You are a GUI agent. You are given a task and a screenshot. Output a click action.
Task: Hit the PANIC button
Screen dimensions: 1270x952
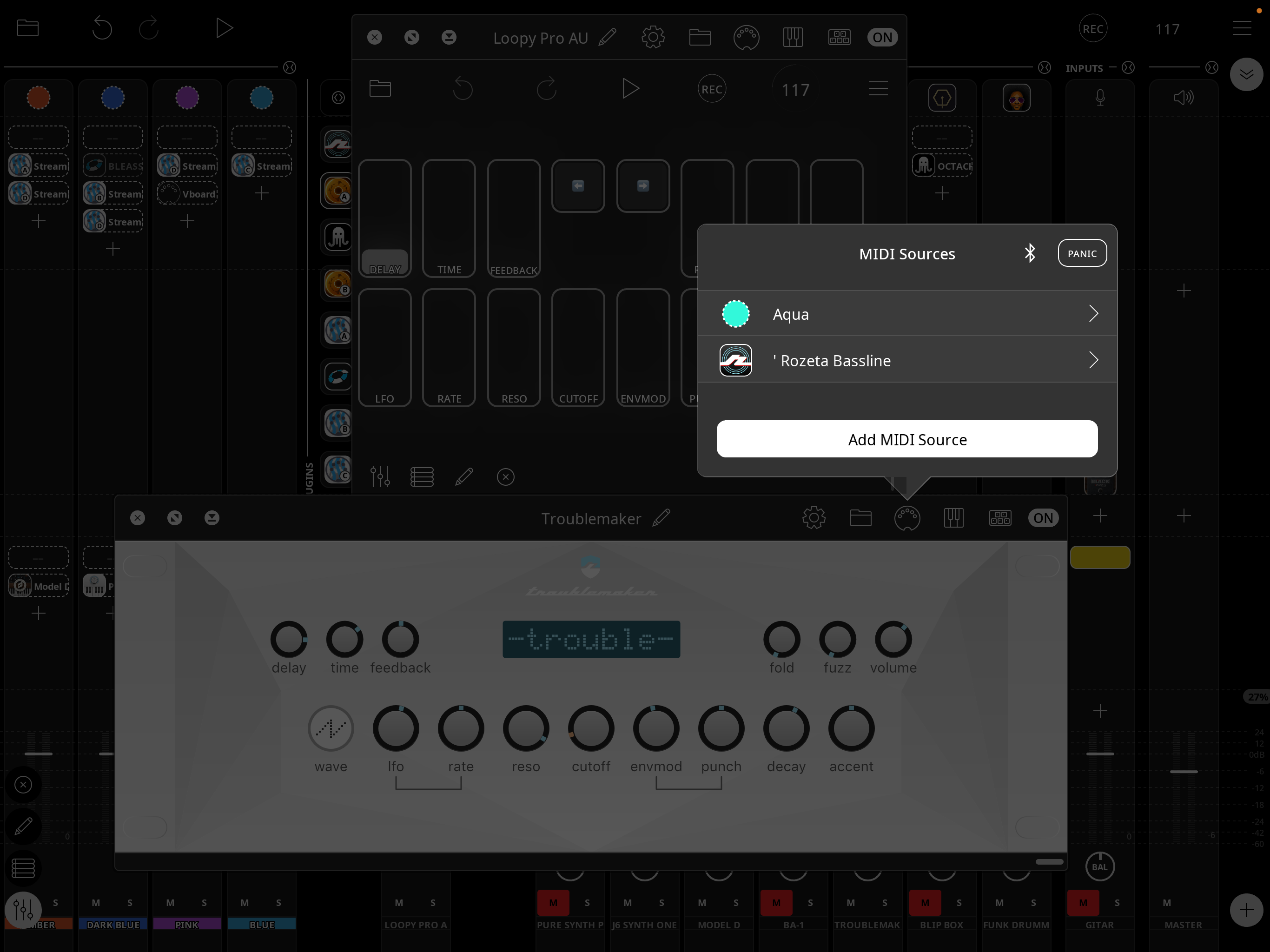[x=1082, y=253]
